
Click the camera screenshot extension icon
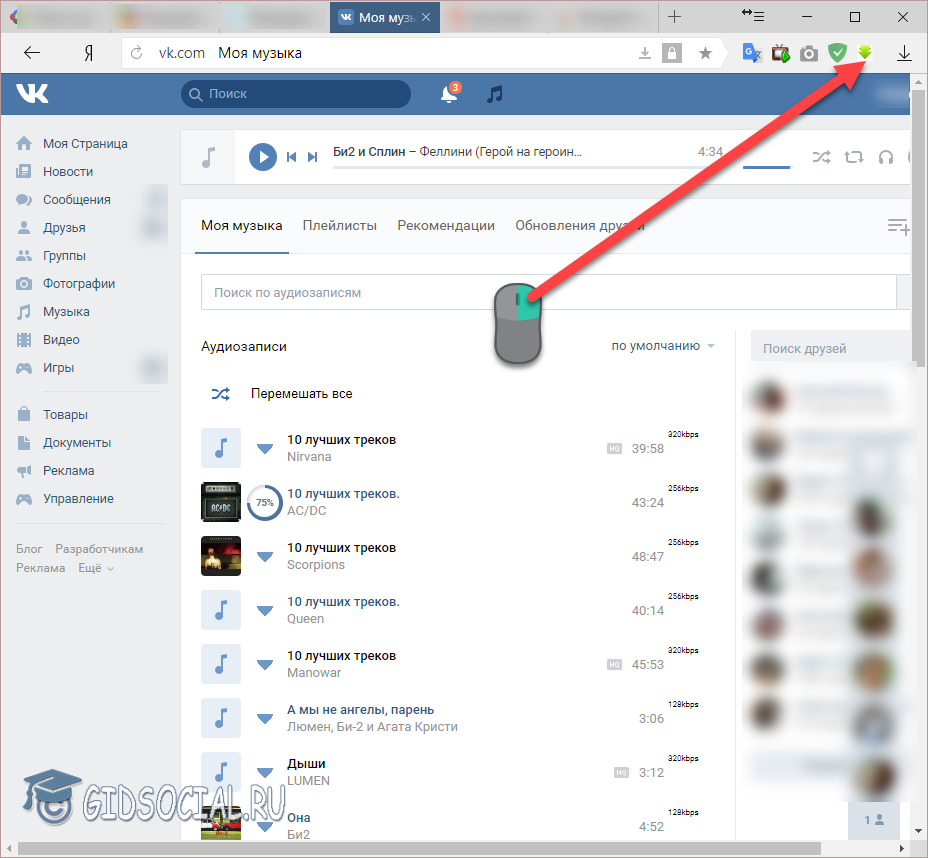click(809, 53)
